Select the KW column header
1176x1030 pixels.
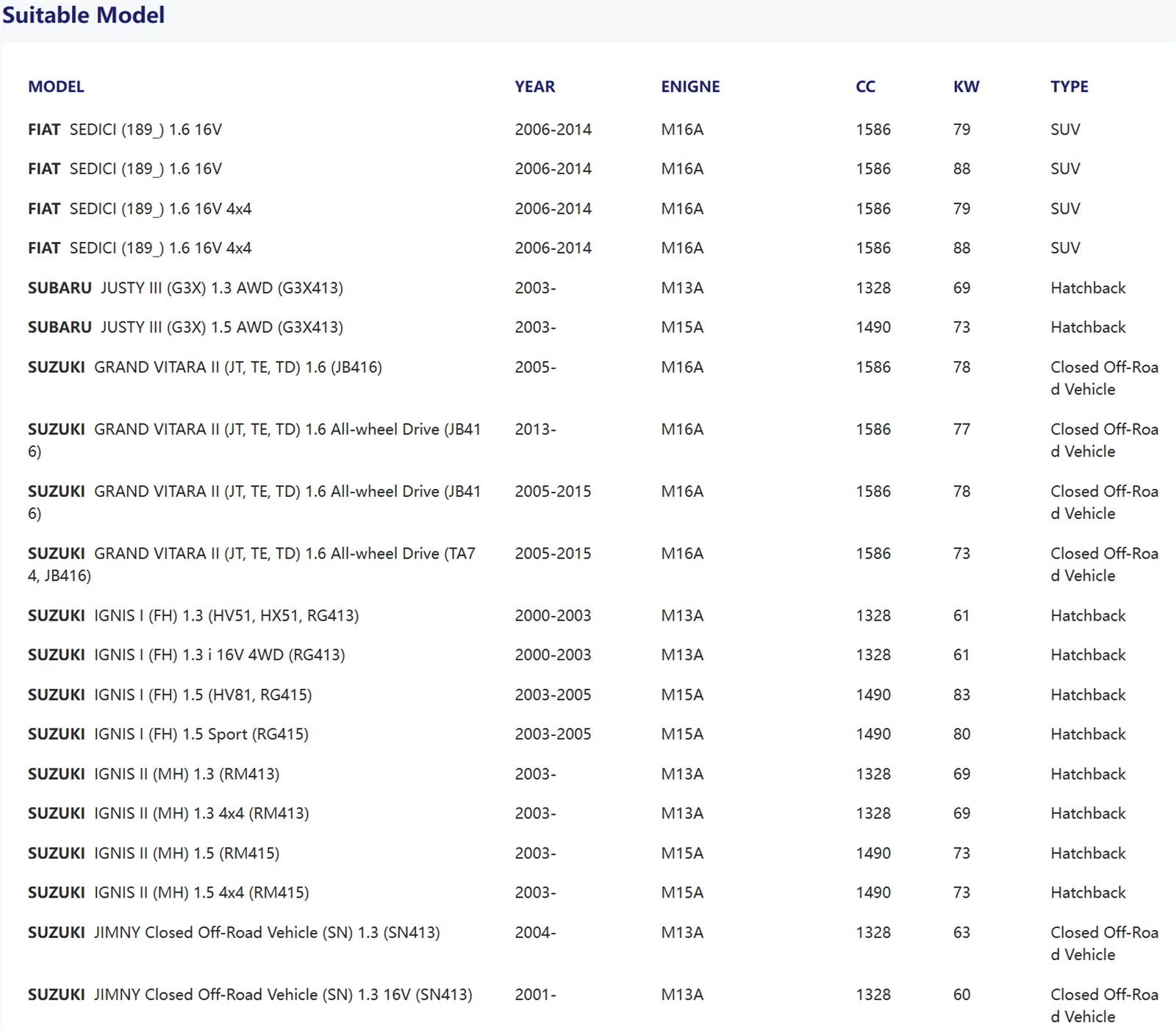966,87
